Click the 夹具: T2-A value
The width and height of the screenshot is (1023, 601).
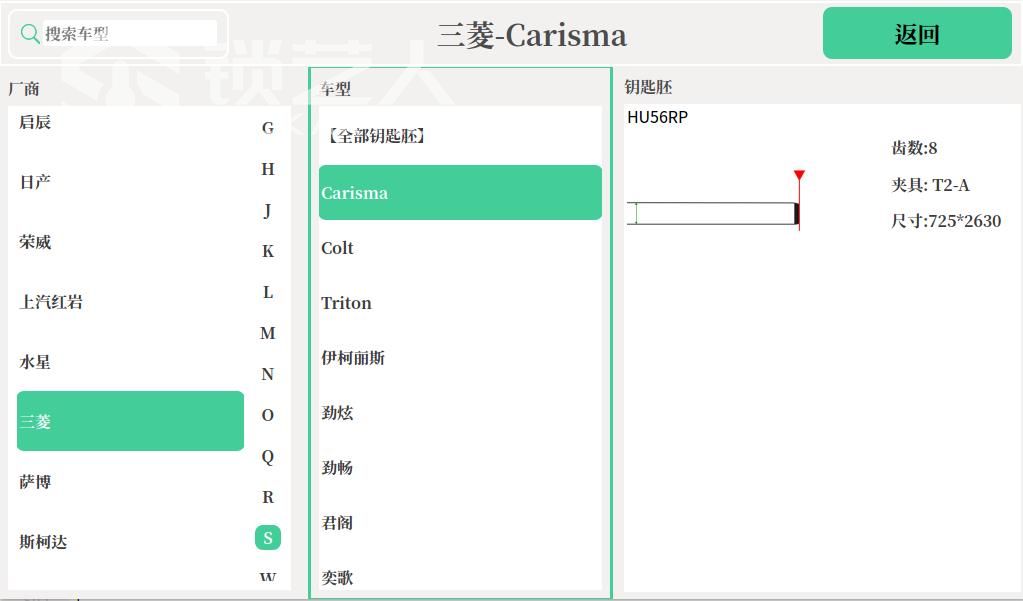point(930,185)
